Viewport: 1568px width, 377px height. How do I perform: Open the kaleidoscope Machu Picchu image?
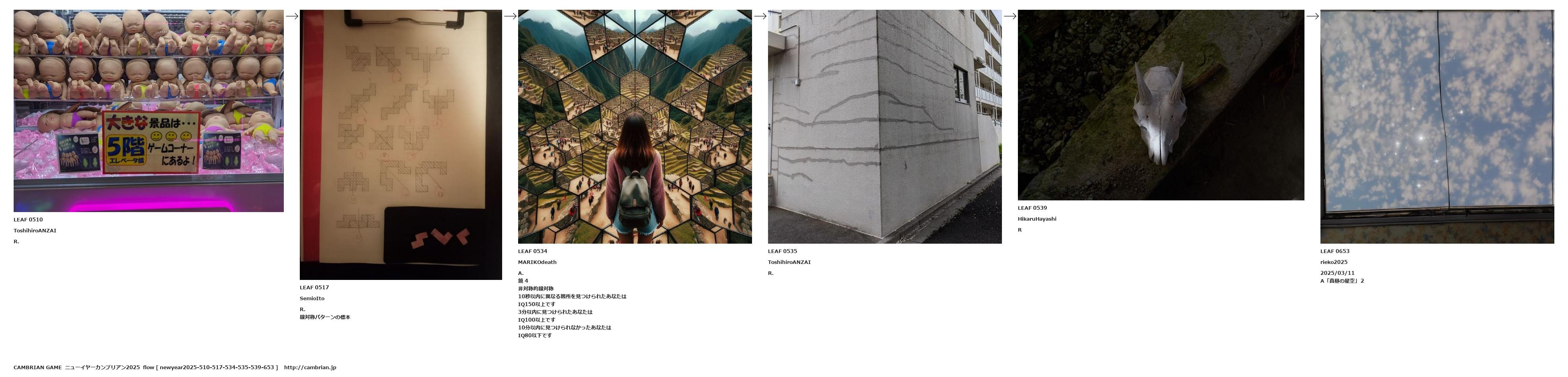[635, 127]
